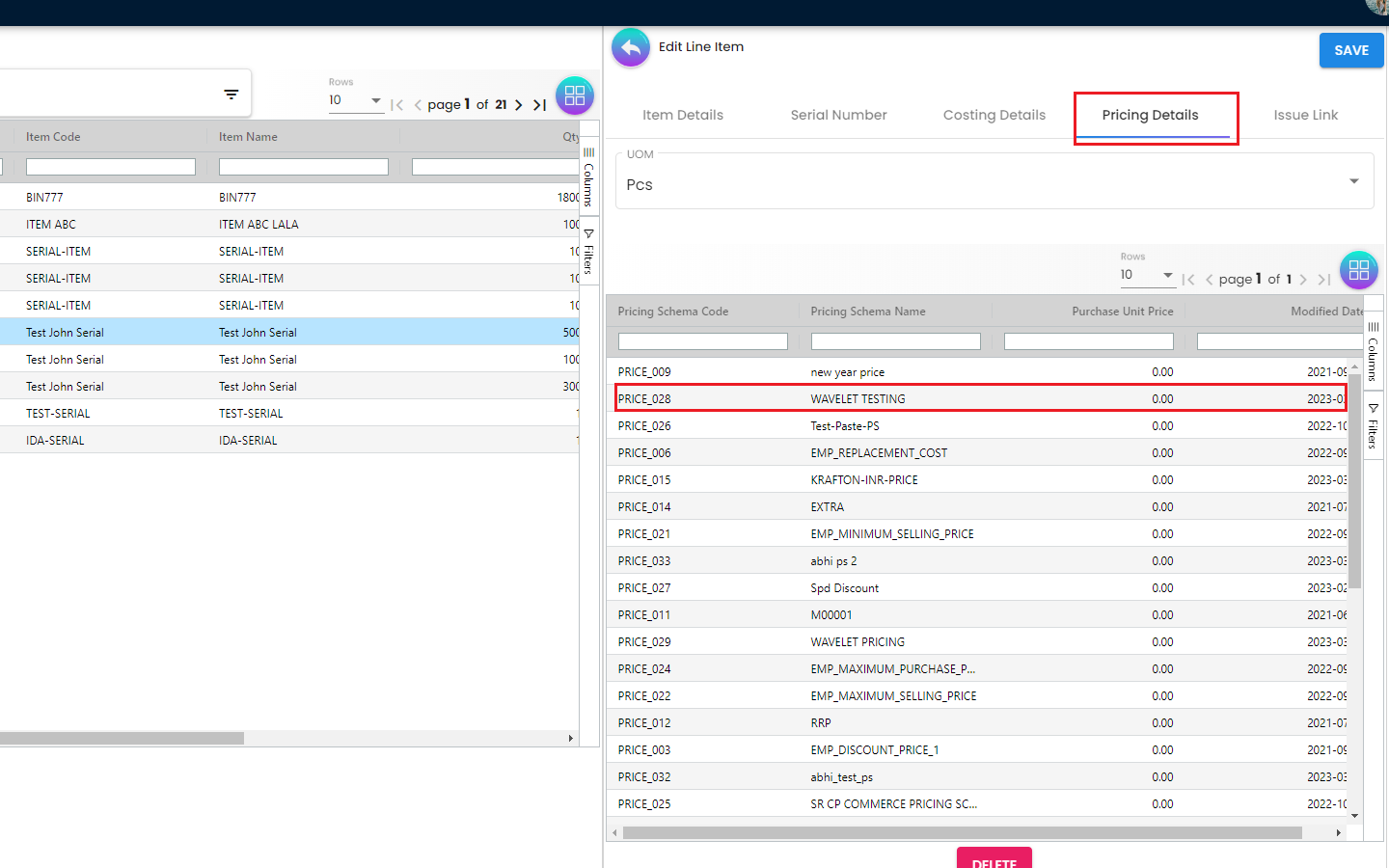Jump to last page of item list
1389x868 pixels.
click(x=540, y=105)
